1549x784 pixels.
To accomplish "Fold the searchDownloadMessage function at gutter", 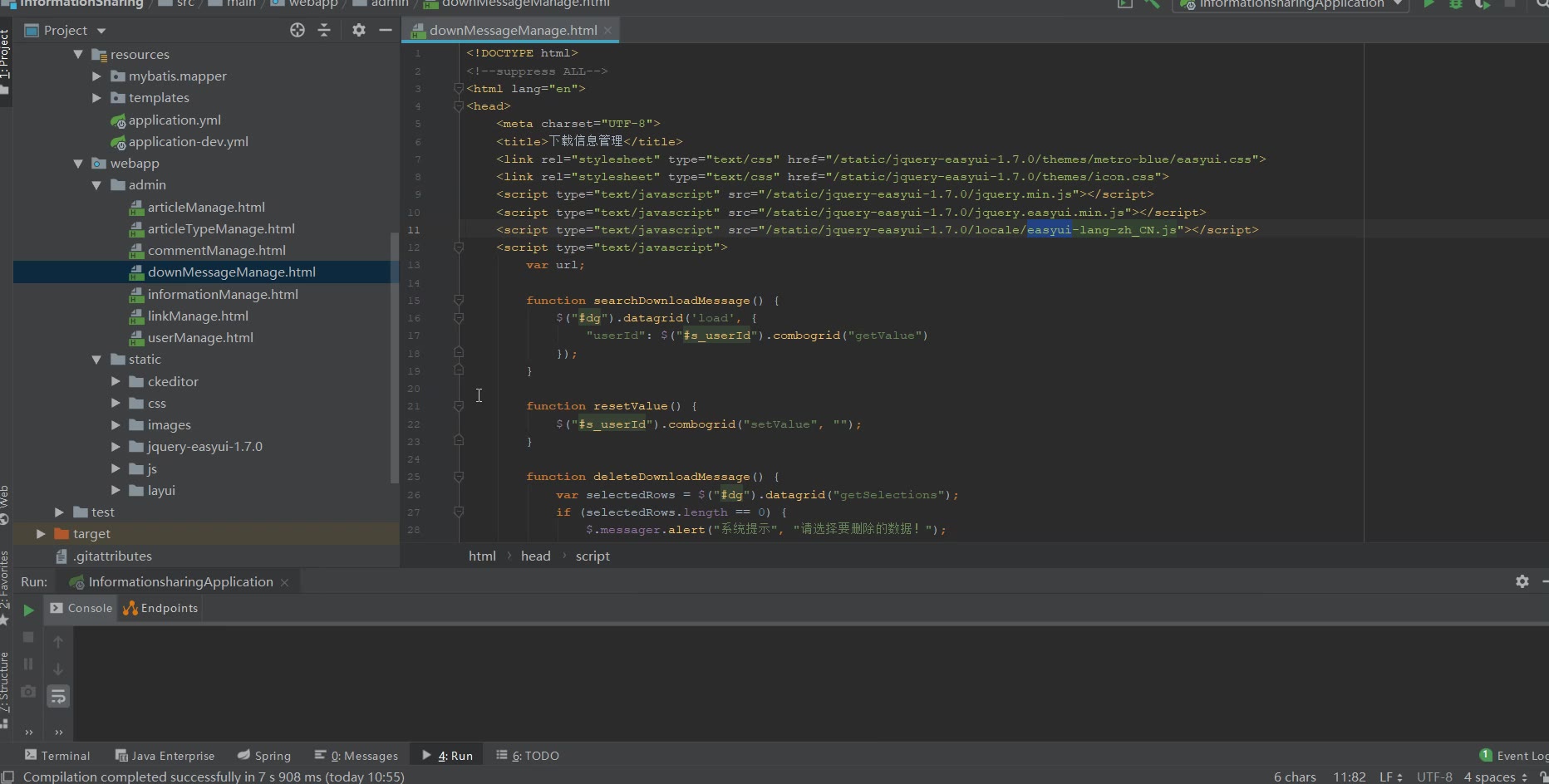I will click(x=459, y=301).
